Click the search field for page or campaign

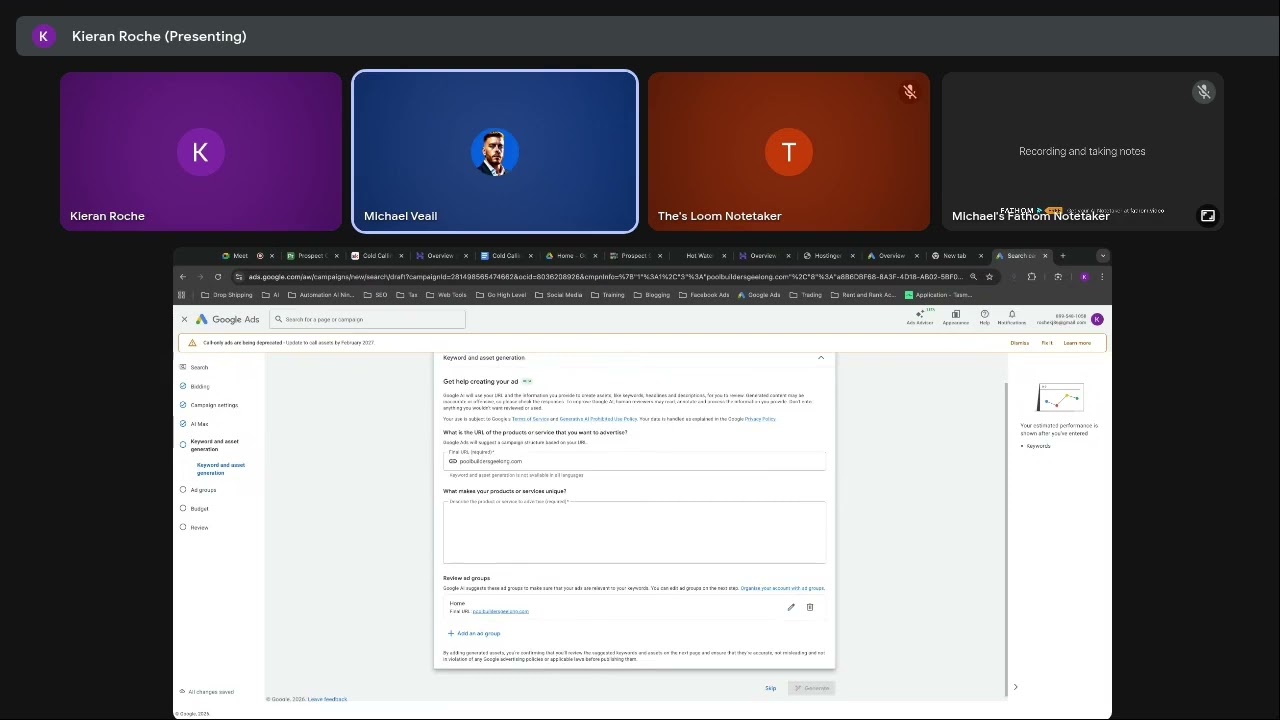(x=367, y=319)
